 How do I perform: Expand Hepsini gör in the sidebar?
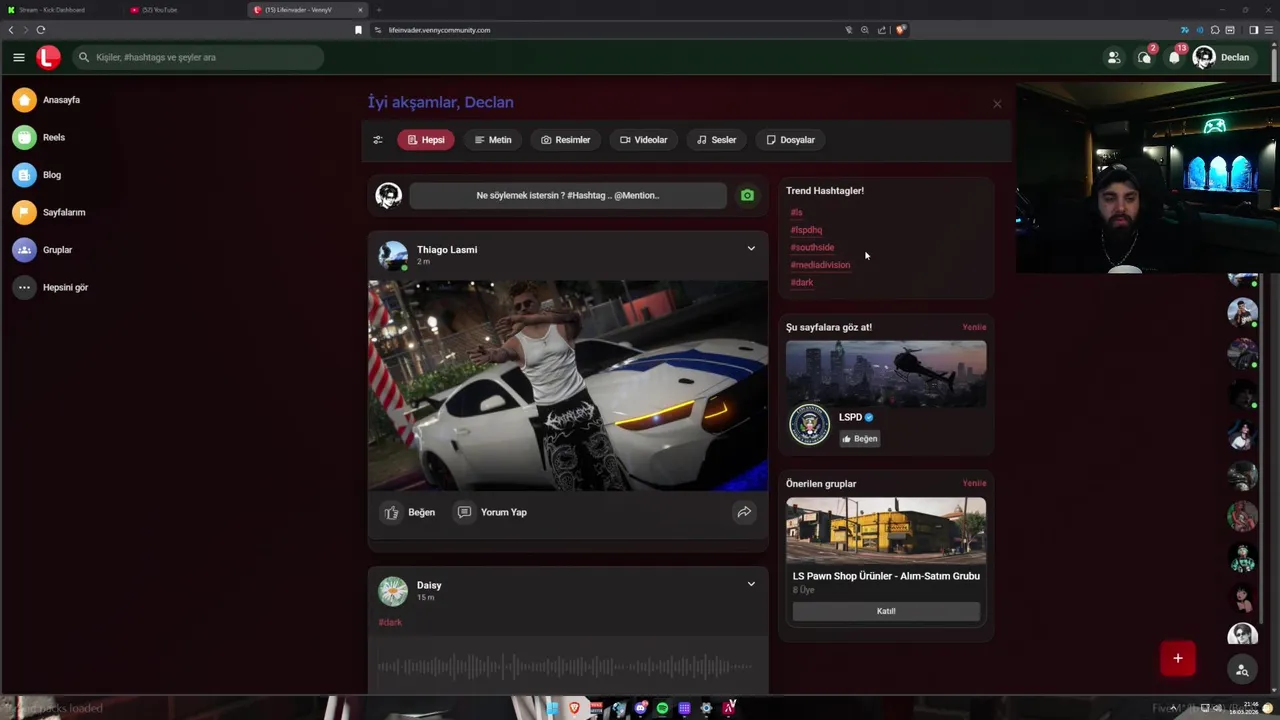51,287
